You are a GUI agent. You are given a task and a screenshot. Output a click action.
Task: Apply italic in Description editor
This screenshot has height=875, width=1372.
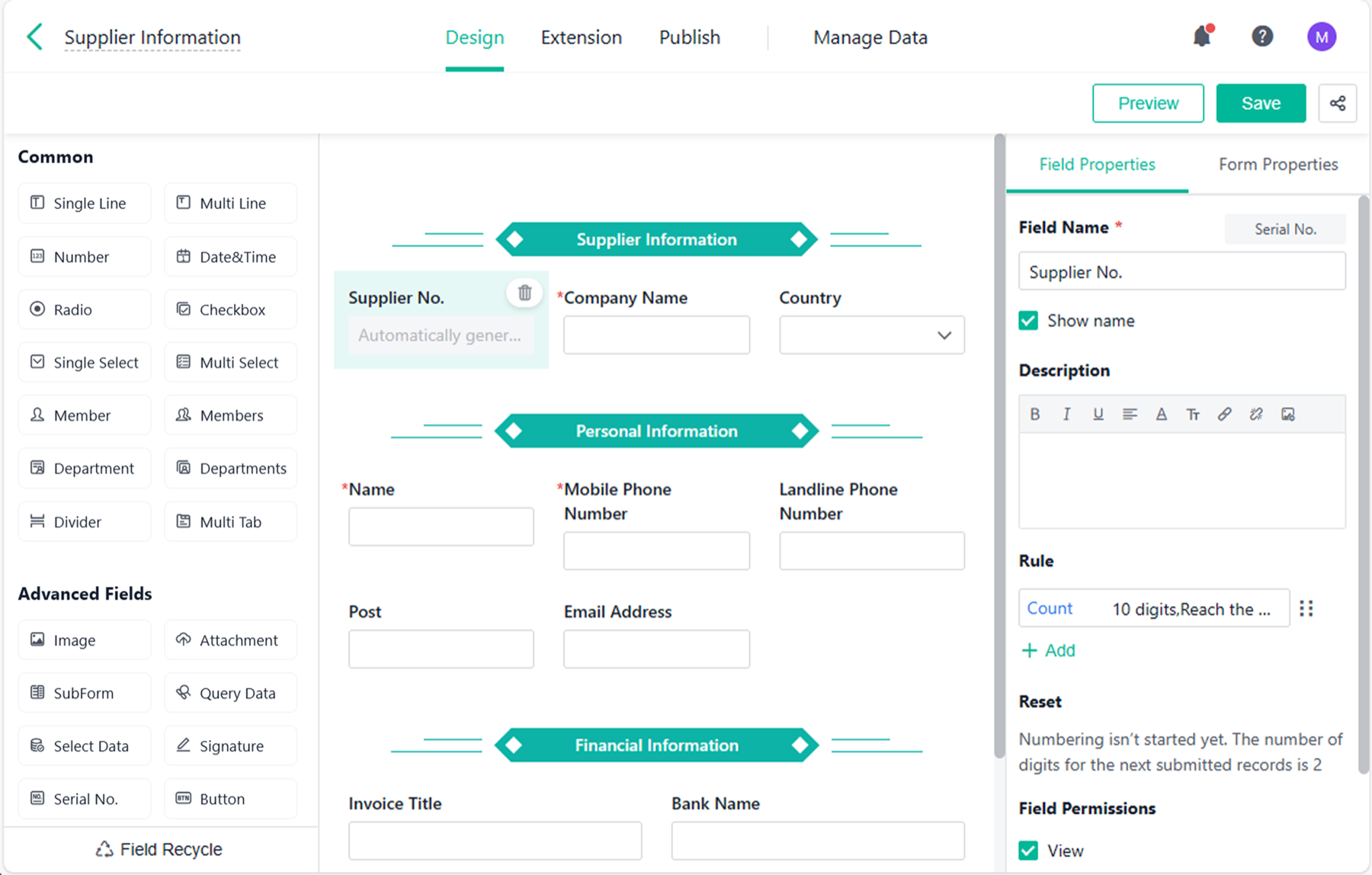(1066, 414)
